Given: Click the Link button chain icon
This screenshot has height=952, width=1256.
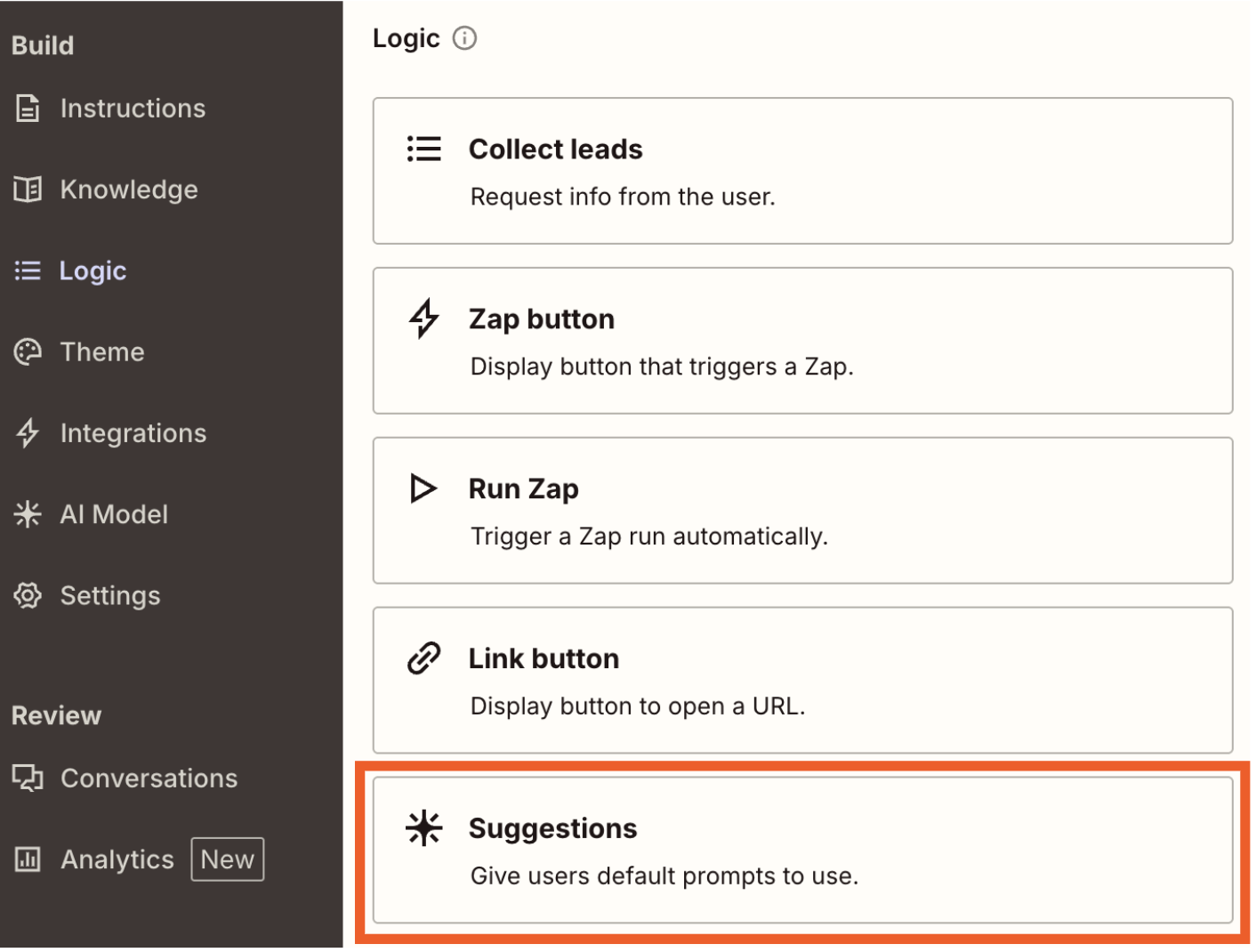Looking at the screenshot, I should click(x=424, y=658).
